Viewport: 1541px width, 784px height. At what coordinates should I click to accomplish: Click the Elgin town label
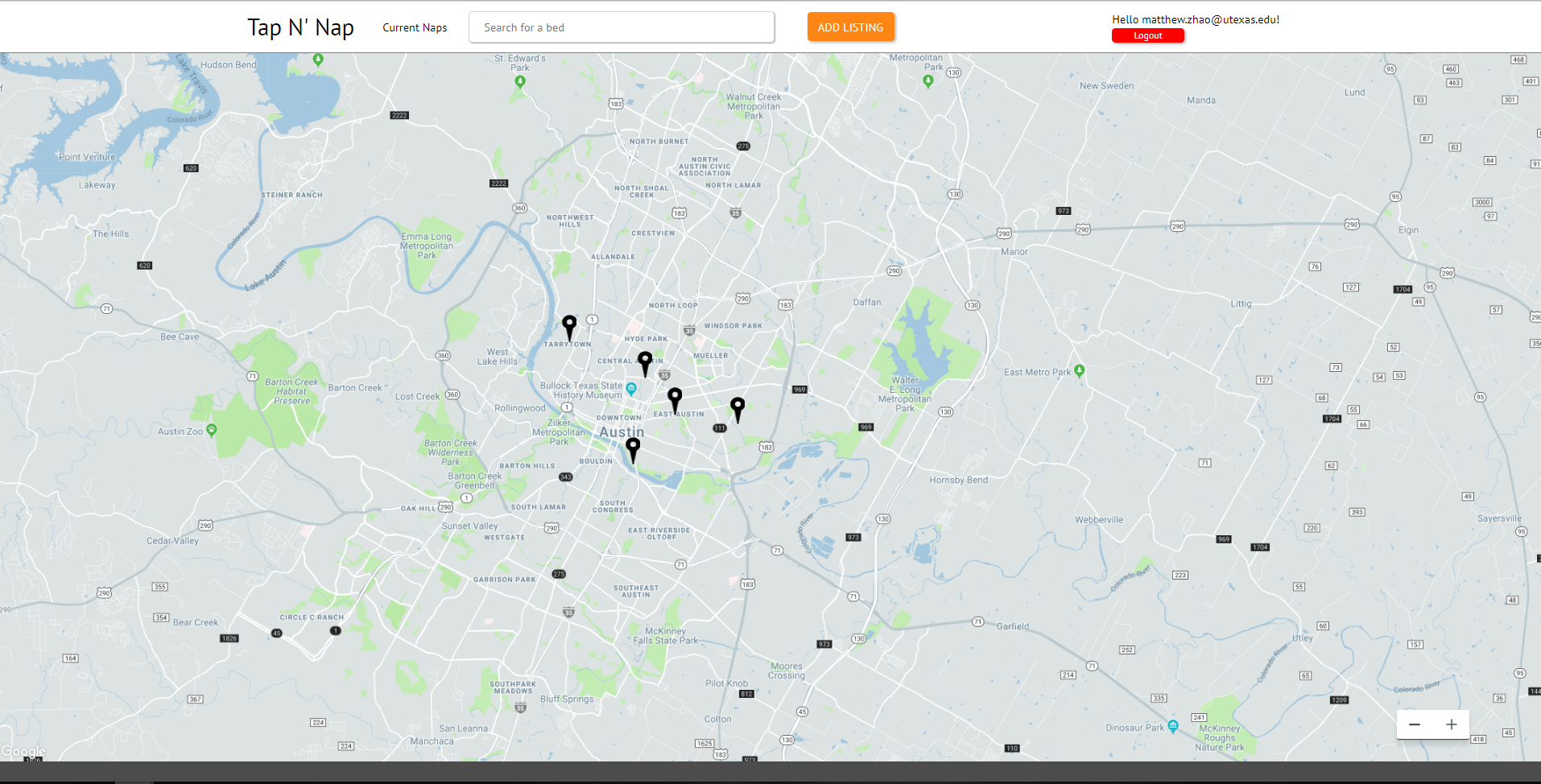tap(1409, 230)
